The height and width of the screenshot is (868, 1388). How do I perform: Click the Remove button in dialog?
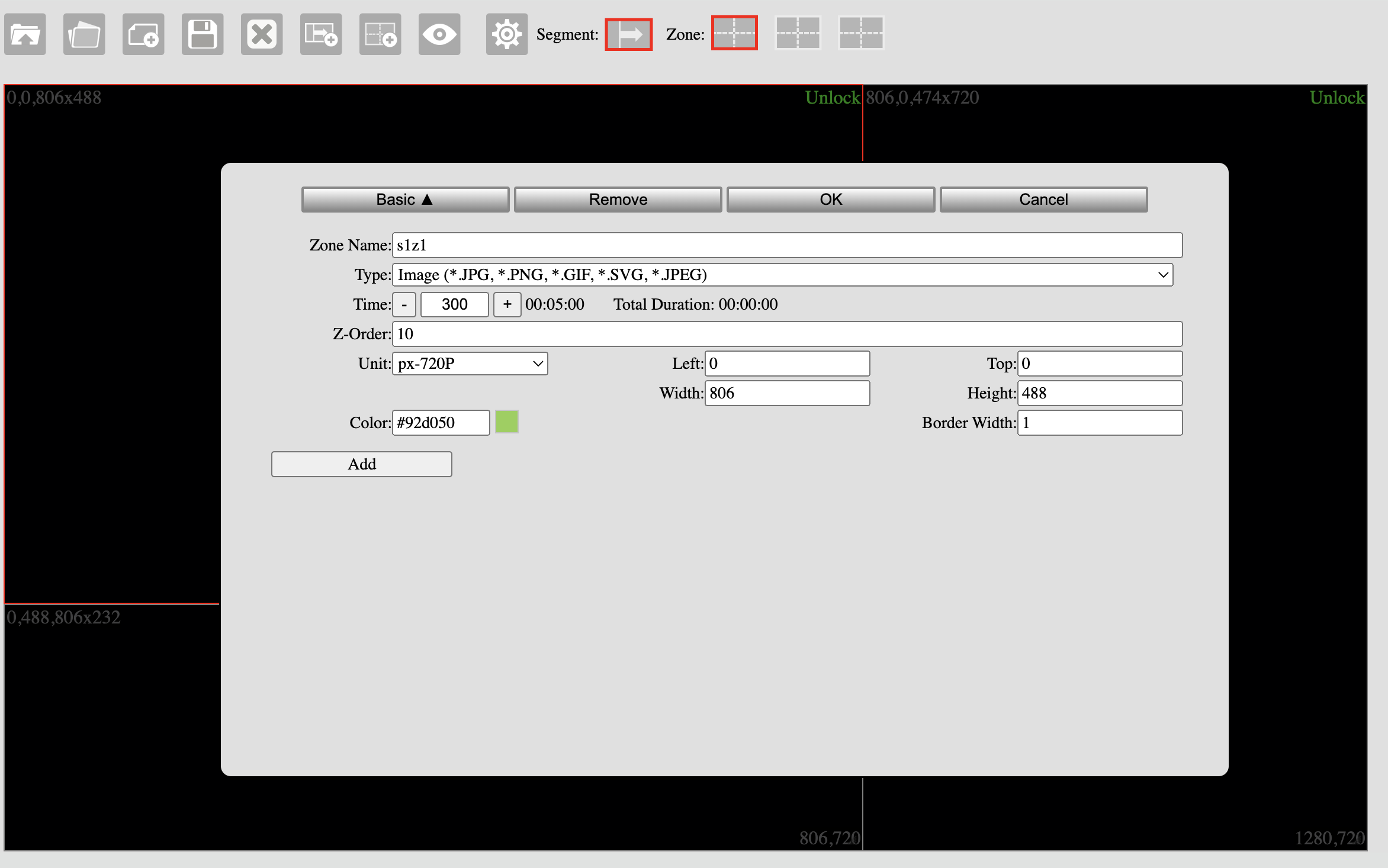[618, 200]
